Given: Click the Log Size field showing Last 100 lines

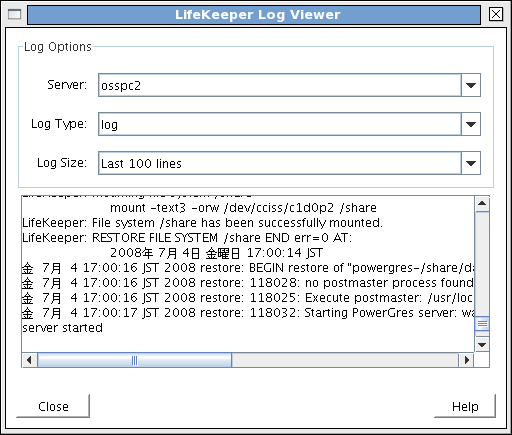Looking at the screenshot, I should 280,163.
